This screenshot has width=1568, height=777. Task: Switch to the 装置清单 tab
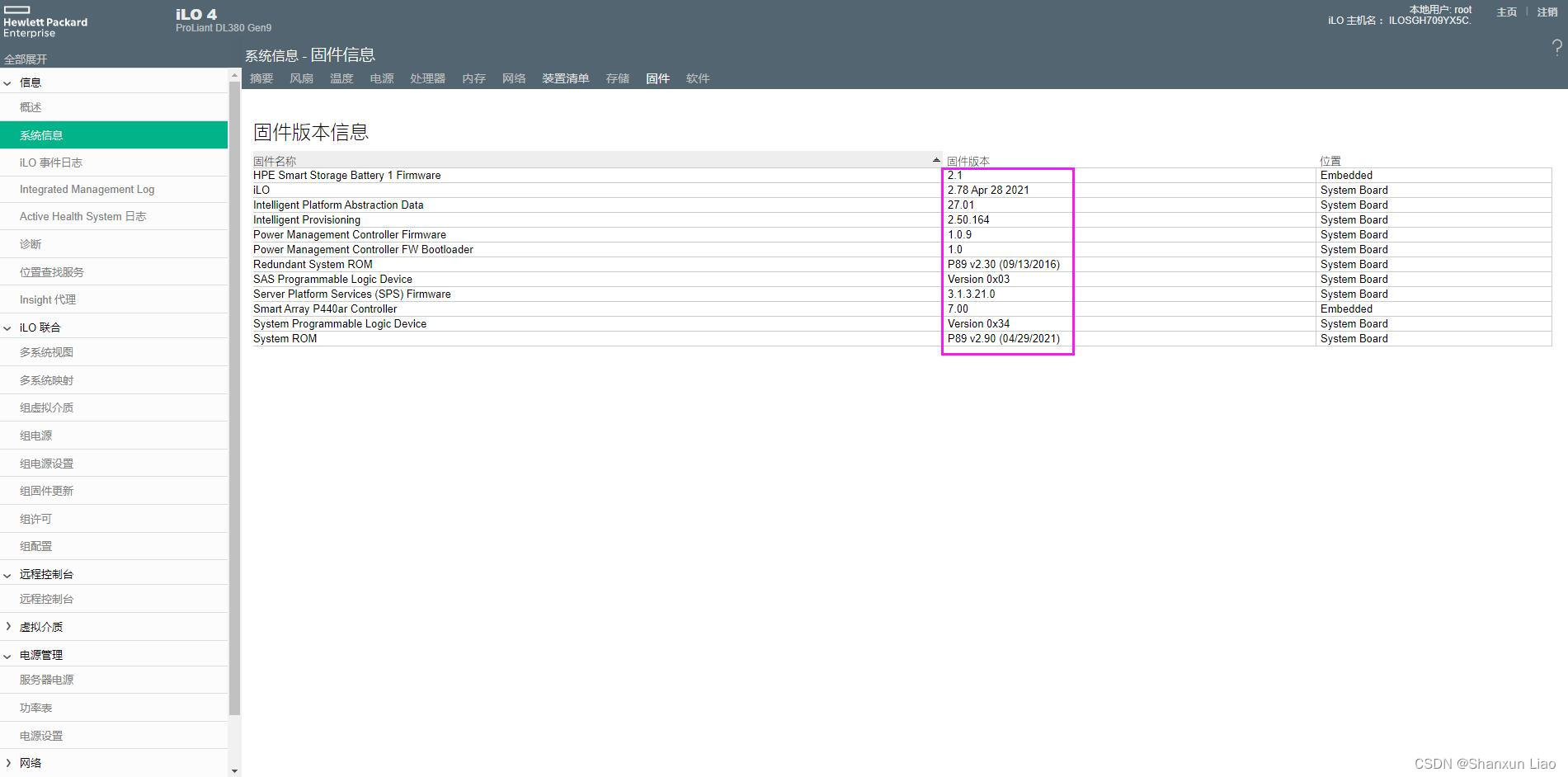click(565, 78)
